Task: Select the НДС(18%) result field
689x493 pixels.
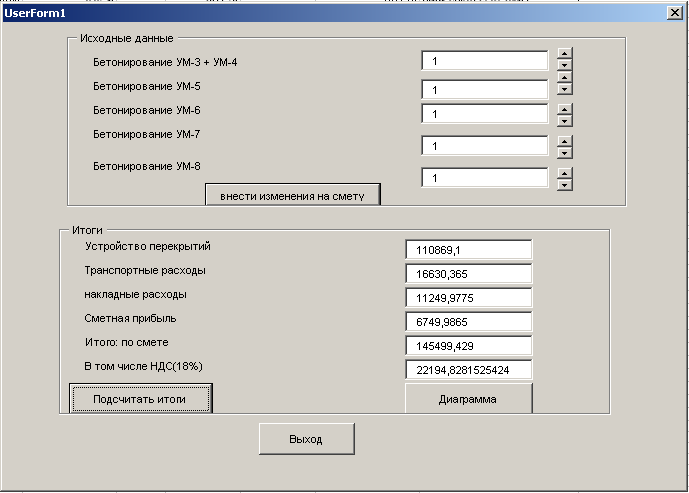Action: (468, 370)
